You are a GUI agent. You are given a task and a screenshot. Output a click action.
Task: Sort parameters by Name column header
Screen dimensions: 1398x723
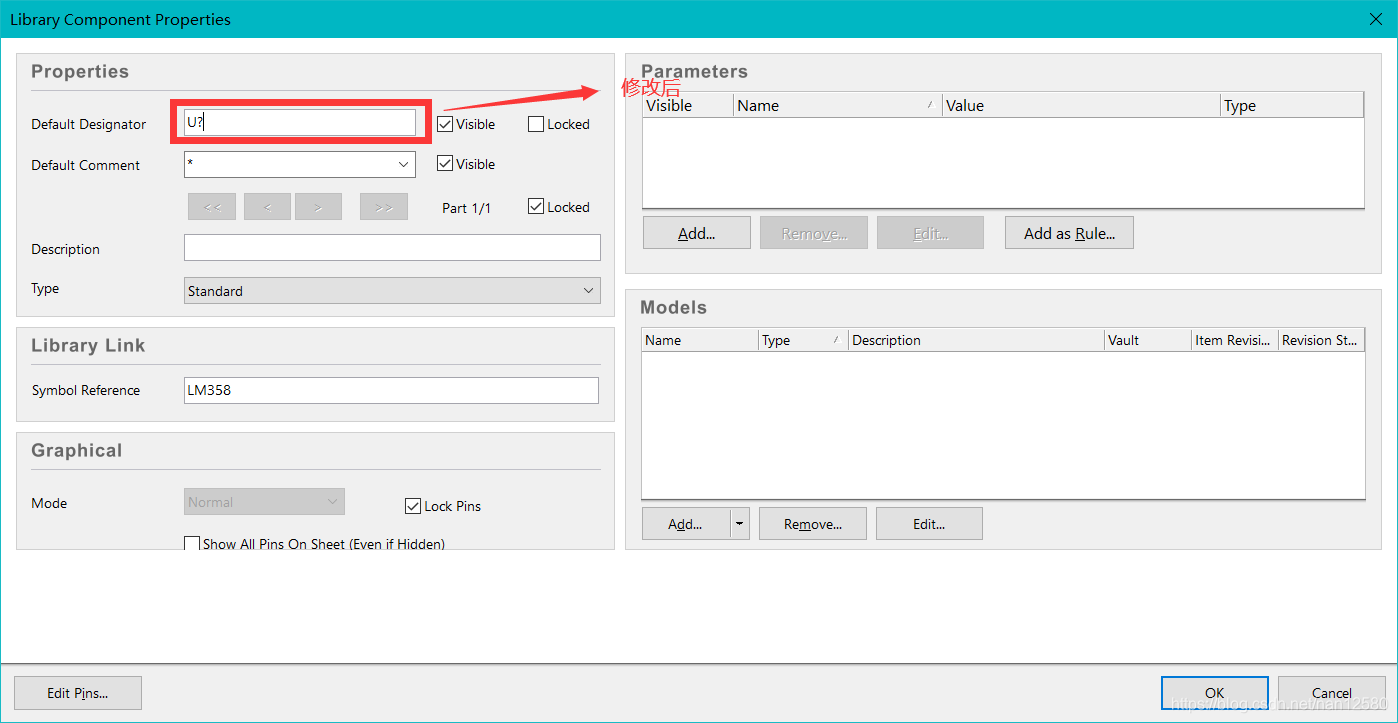[837, 105]
